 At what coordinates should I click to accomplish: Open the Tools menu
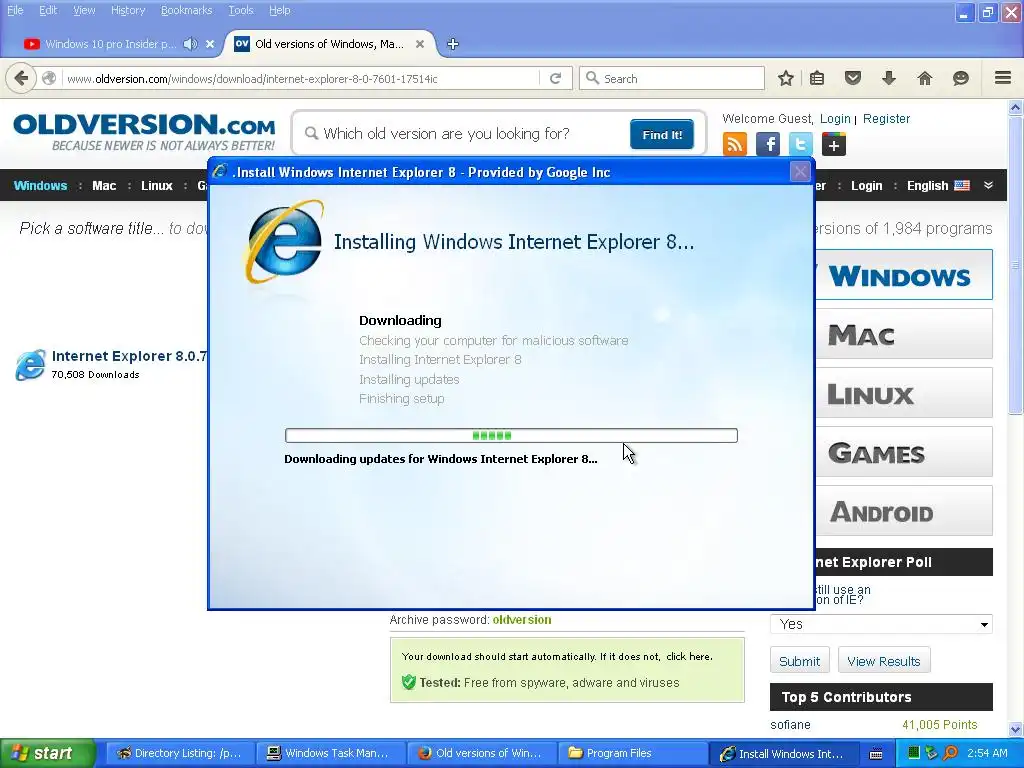click(x=240, y=10)
